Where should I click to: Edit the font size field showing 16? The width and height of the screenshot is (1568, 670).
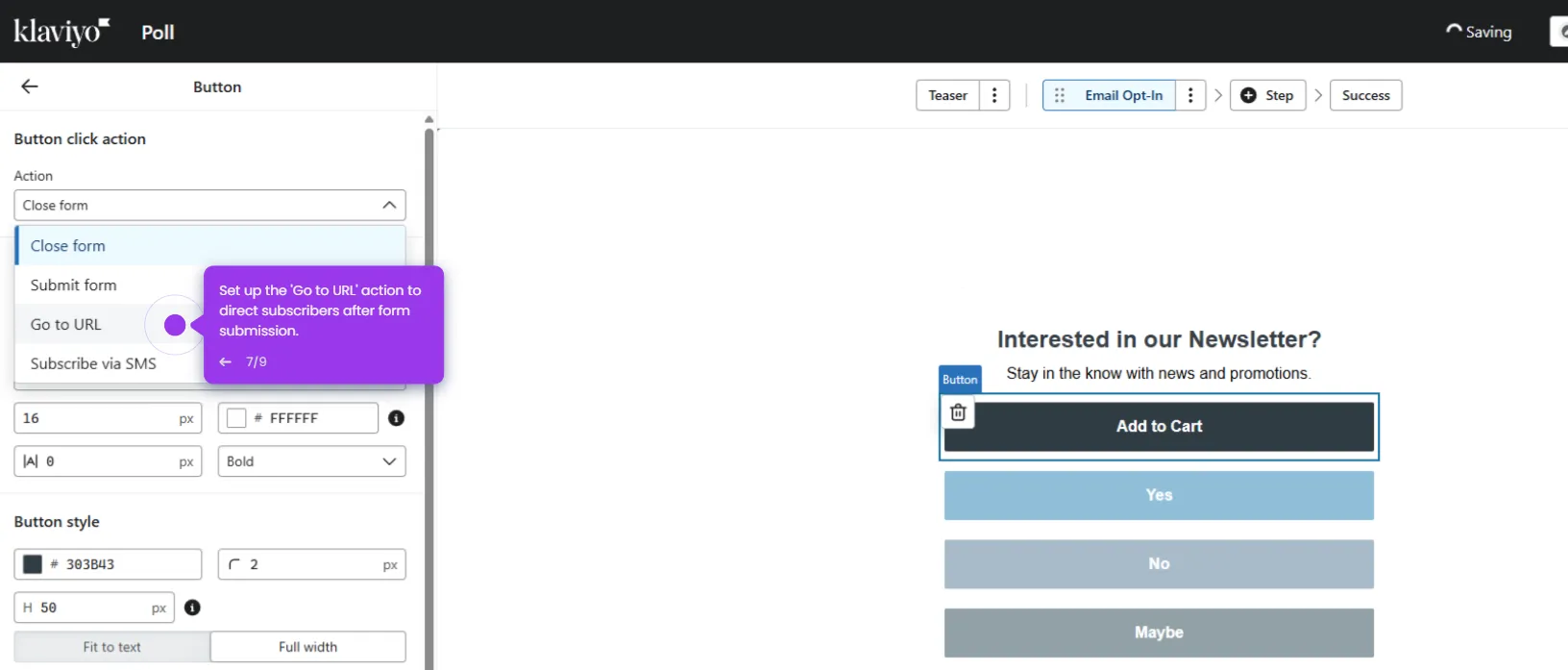(108, 418)
